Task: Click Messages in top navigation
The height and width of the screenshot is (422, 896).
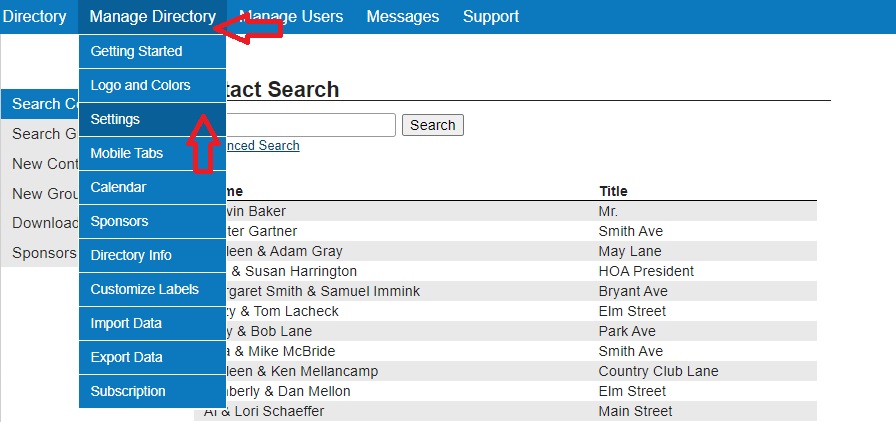Action: [402, 17]
